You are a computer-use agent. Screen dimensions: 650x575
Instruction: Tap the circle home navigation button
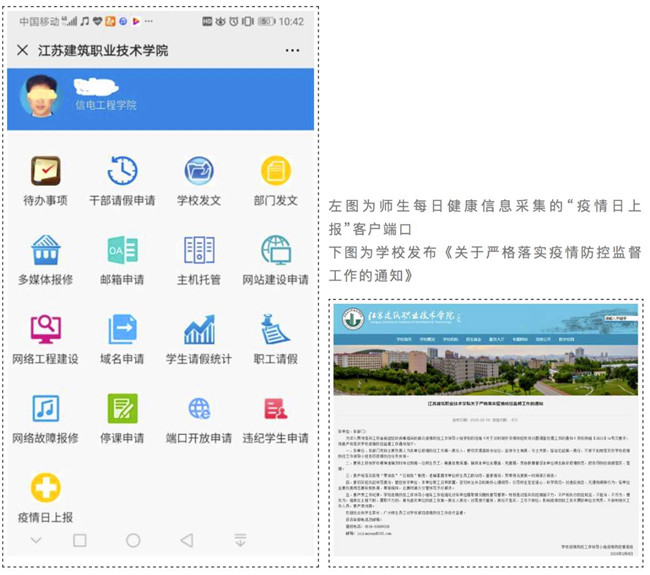coord(133,540)
